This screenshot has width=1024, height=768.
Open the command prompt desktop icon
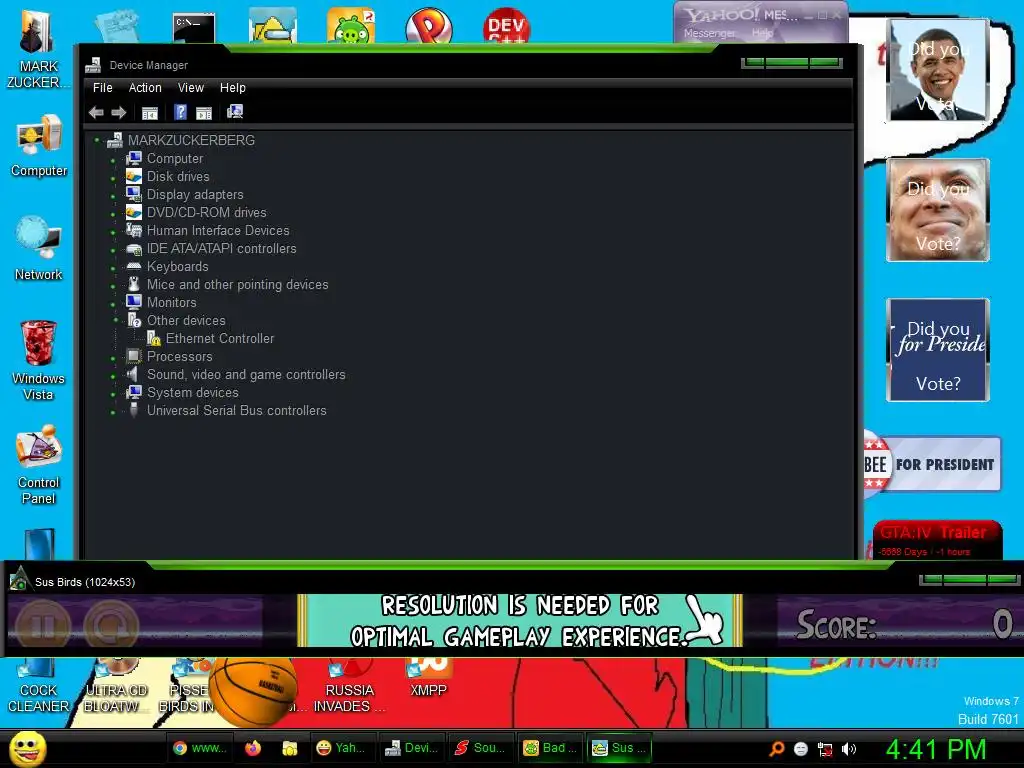point(194,27)
